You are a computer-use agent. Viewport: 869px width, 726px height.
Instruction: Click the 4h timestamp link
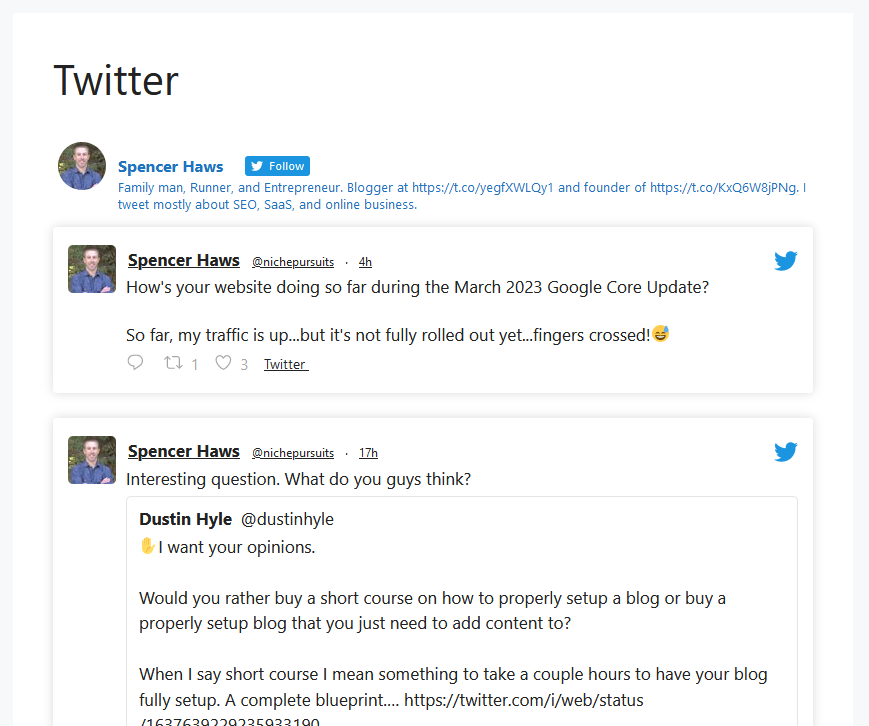pos(365,262)
